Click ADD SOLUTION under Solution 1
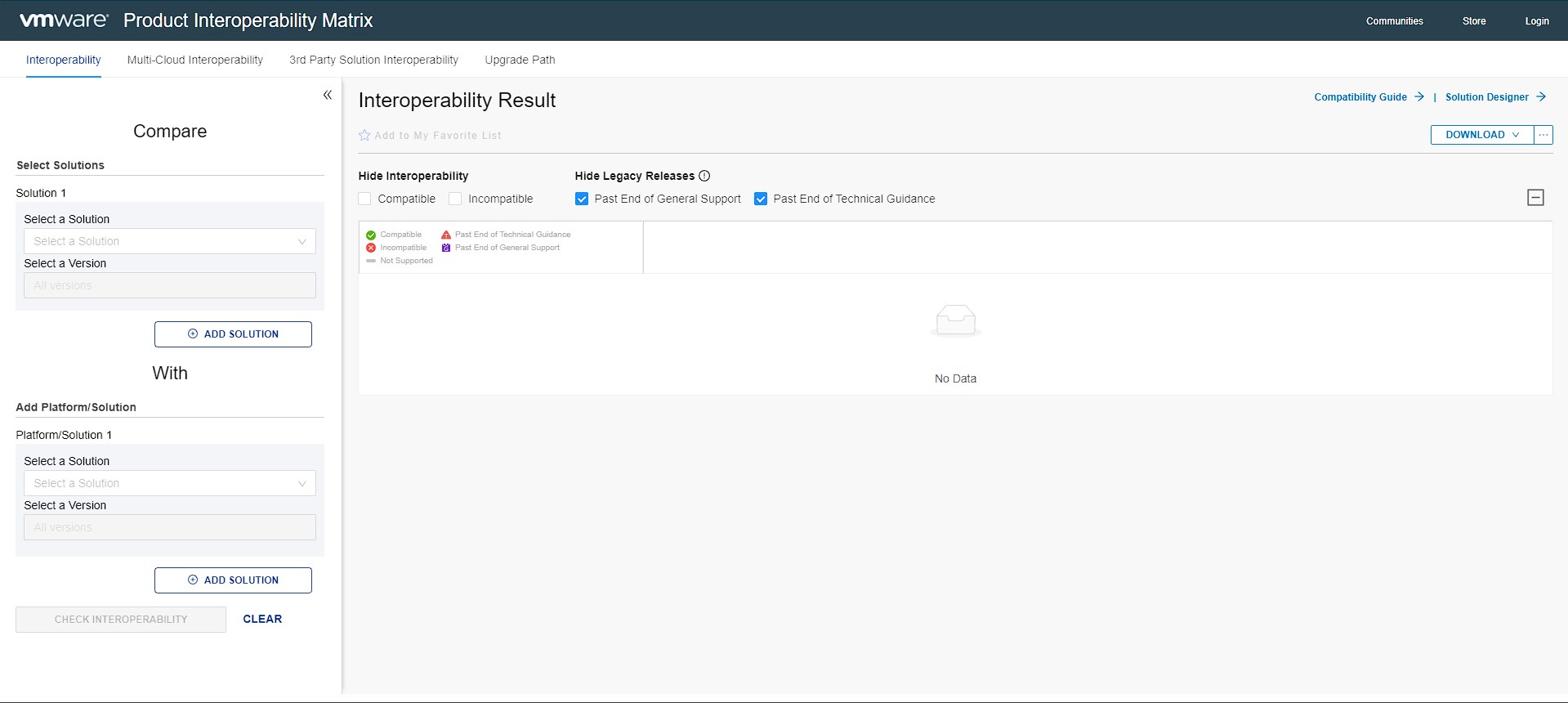 coord(233,334)
